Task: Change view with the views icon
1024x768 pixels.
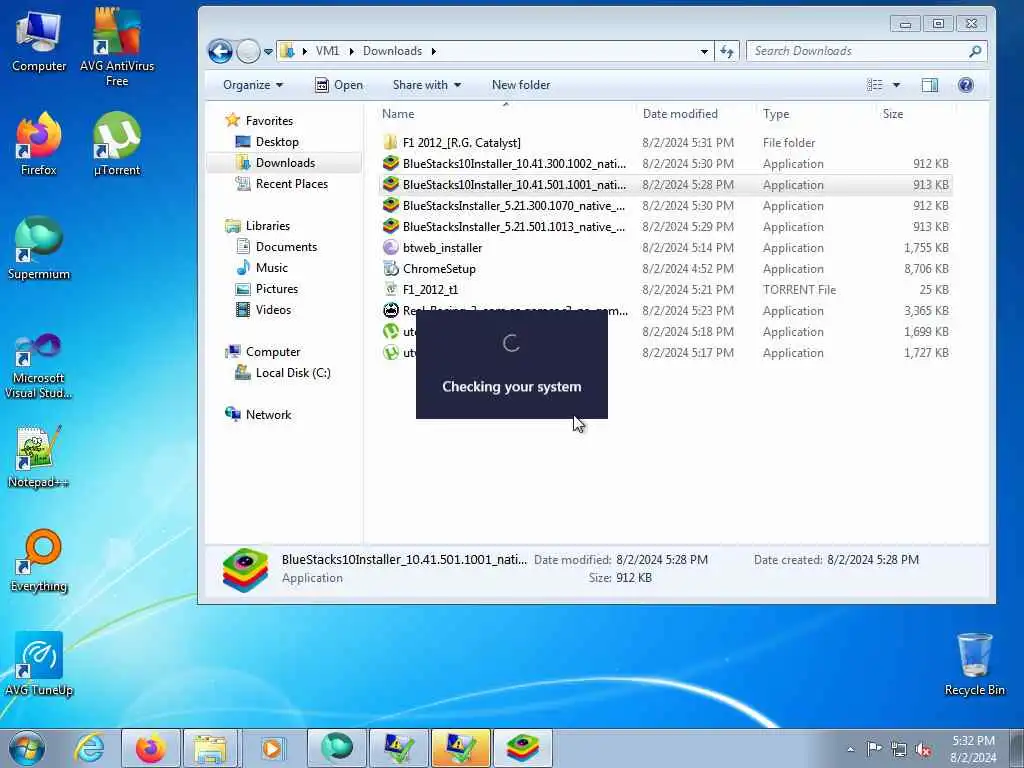Action: (875, 85)
